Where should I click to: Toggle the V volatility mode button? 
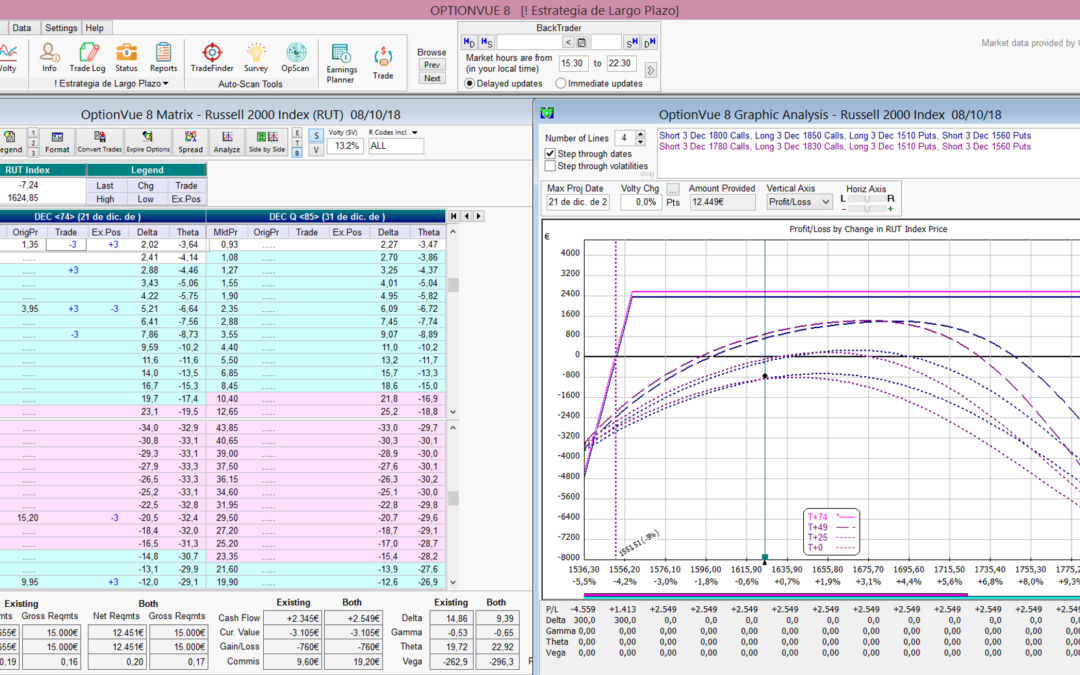tap(316, 149)
